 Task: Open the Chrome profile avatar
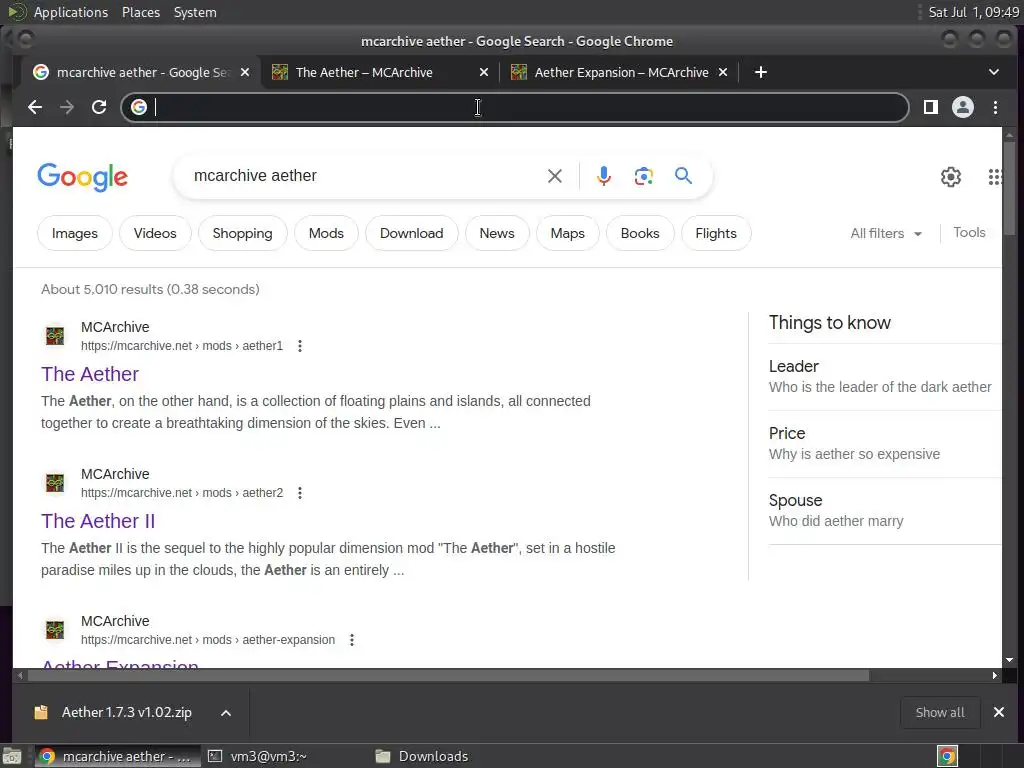[963, 107]
